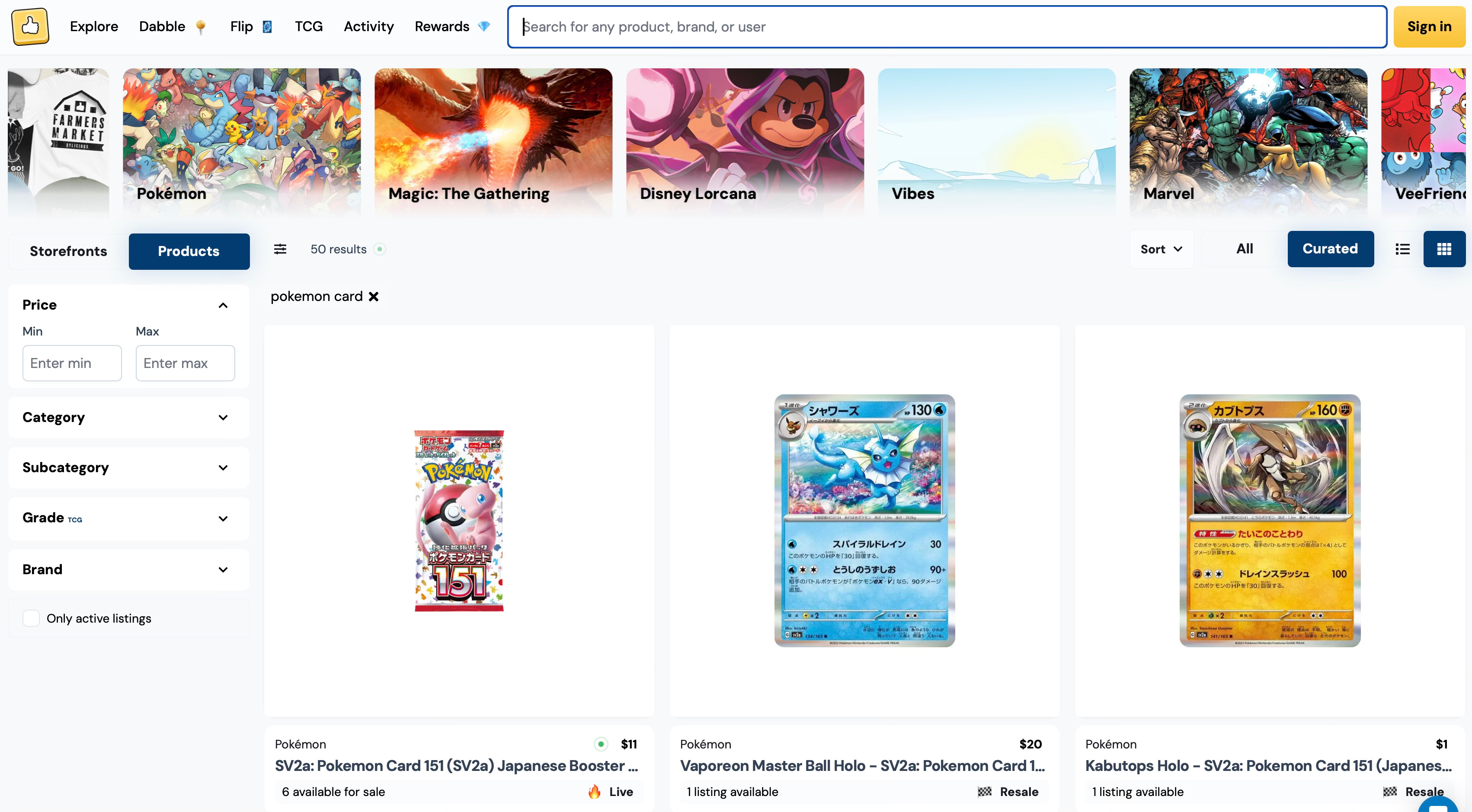Image resolution: width=1472 pixels, height=812 pixels.
Task: Click the green live dot next to $11
Action: (601, 744)
